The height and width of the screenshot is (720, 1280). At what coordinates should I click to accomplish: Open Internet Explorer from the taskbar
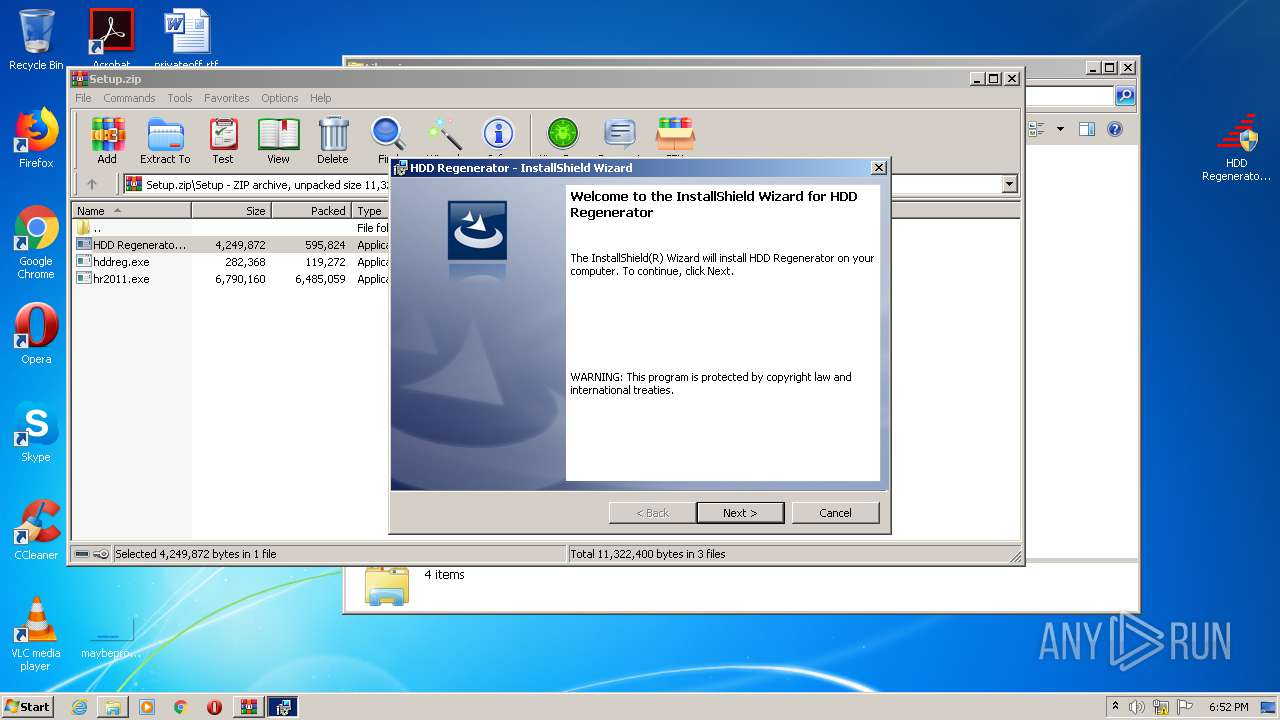coord(79,707)
